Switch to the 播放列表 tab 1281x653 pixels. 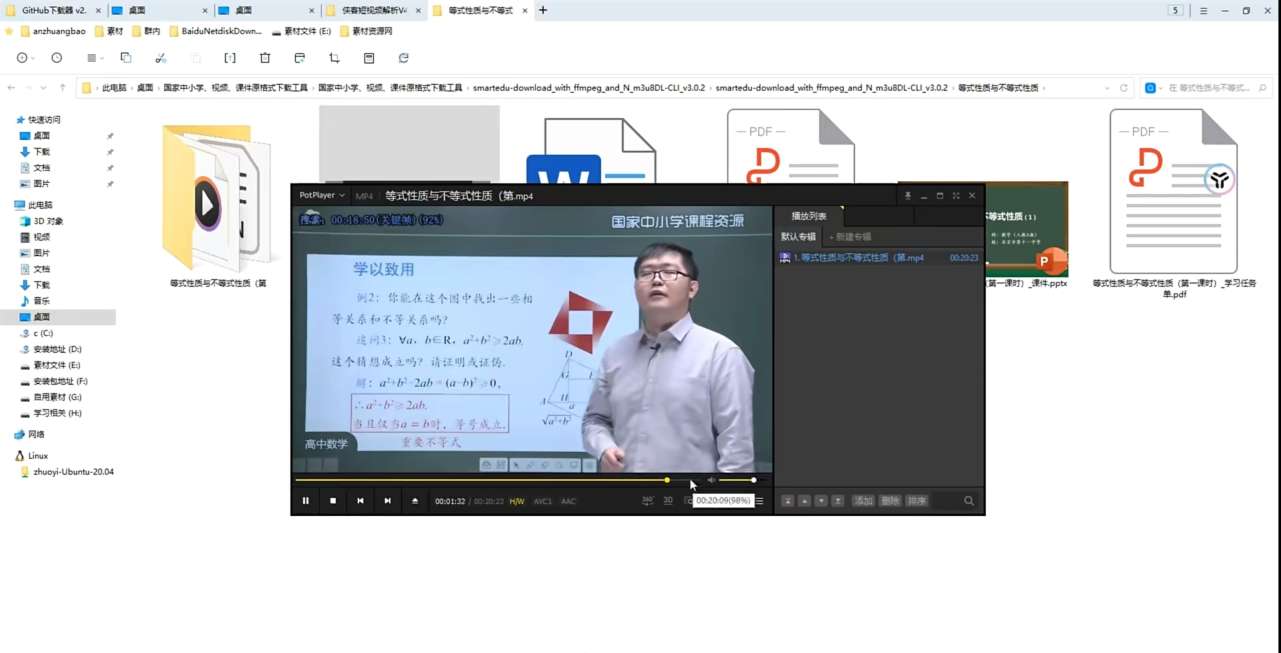coord(809,216)
